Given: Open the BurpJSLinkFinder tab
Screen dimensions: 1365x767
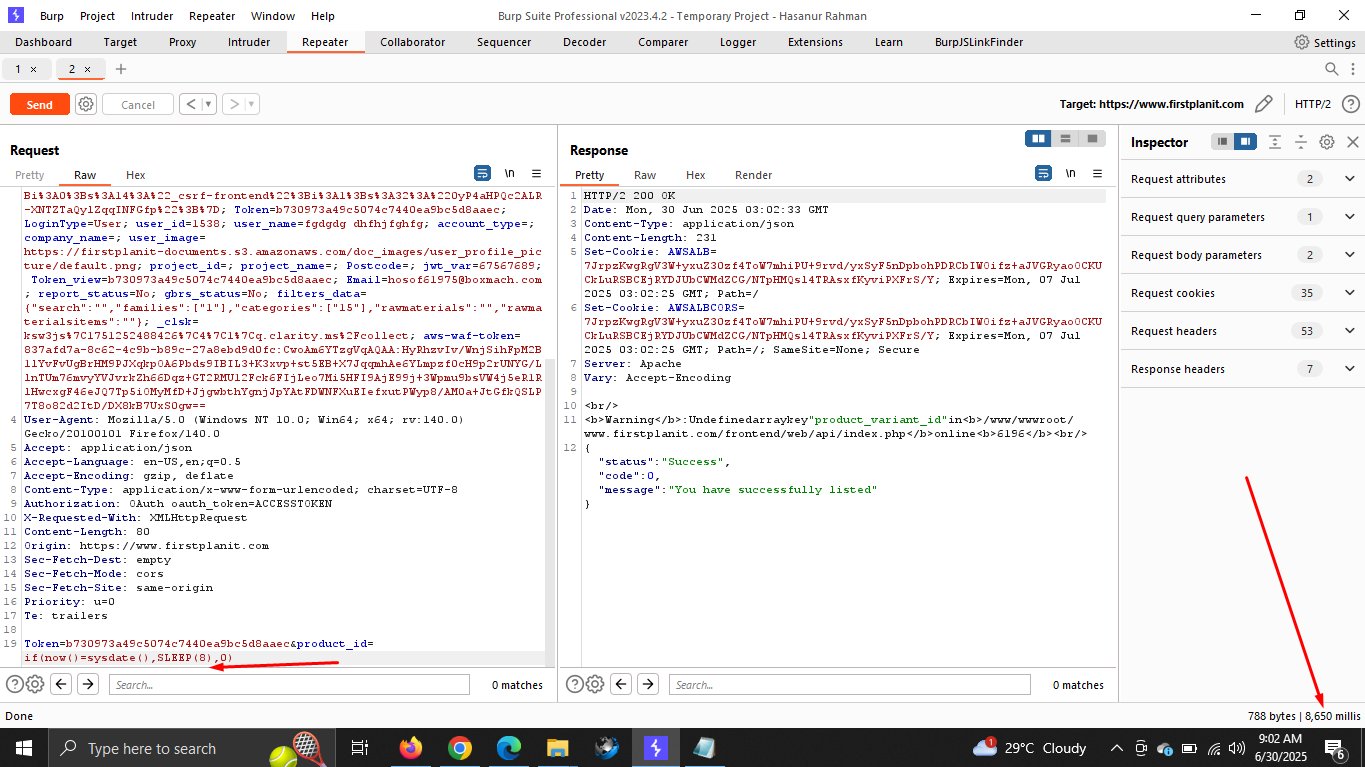Looking at the screenshot, I should (978, 42).
